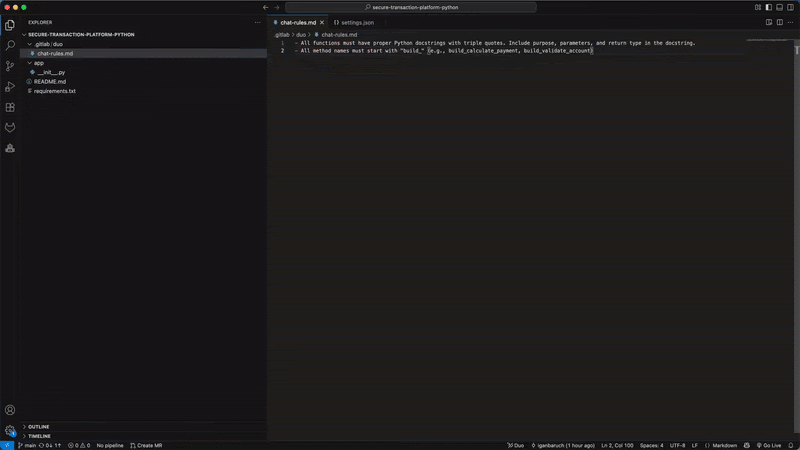Image resolution: width=800 pixels, height=450 pixels.
Task: Synchronize changes via status bar sync counter
Action: 49,445
